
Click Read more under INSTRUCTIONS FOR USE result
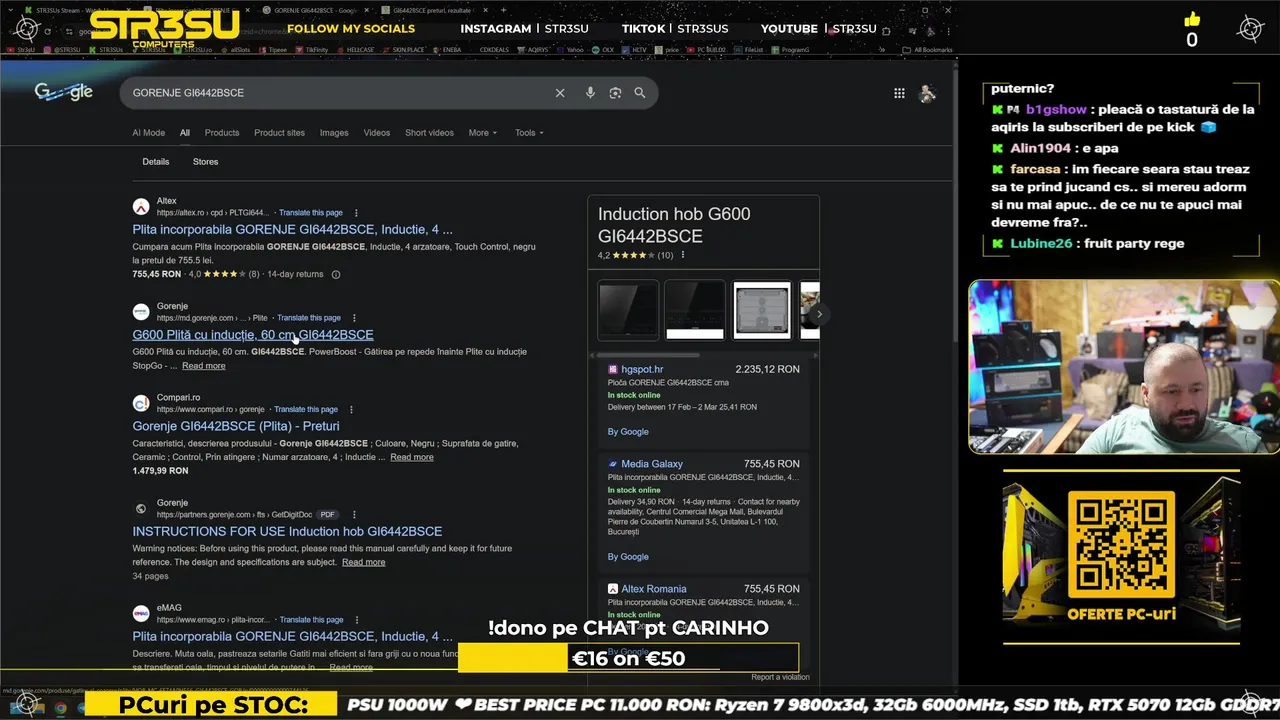coord(363,562)
